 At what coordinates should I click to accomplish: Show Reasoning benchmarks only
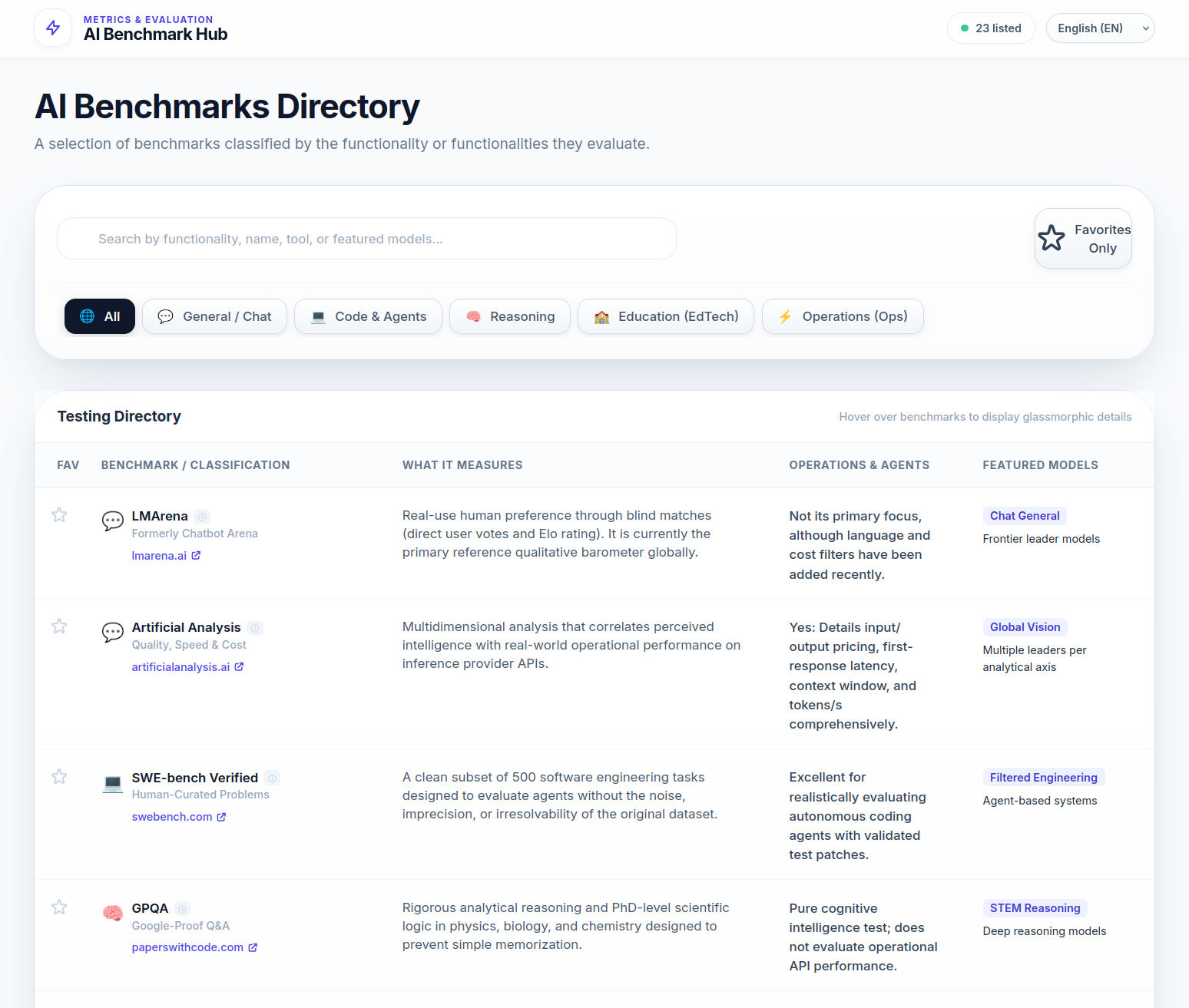pos(510,316)
